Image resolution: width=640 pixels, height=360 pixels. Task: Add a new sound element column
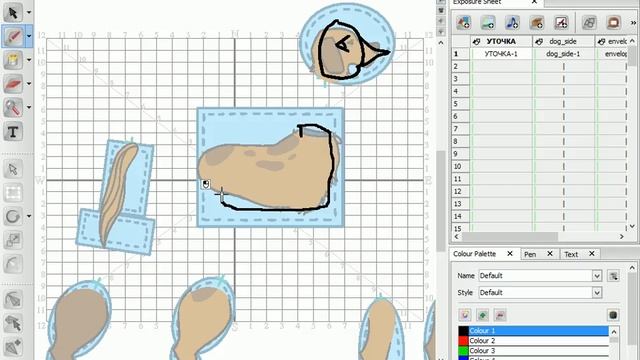(x=512, y=22)
